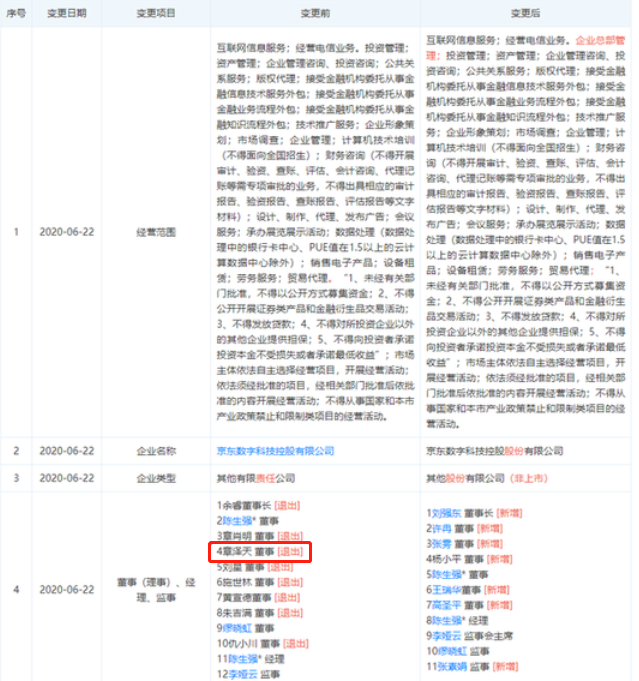Select the 2020-06-22 date in row 2
This screenshot has height=681, width=639.
point(66,451)
